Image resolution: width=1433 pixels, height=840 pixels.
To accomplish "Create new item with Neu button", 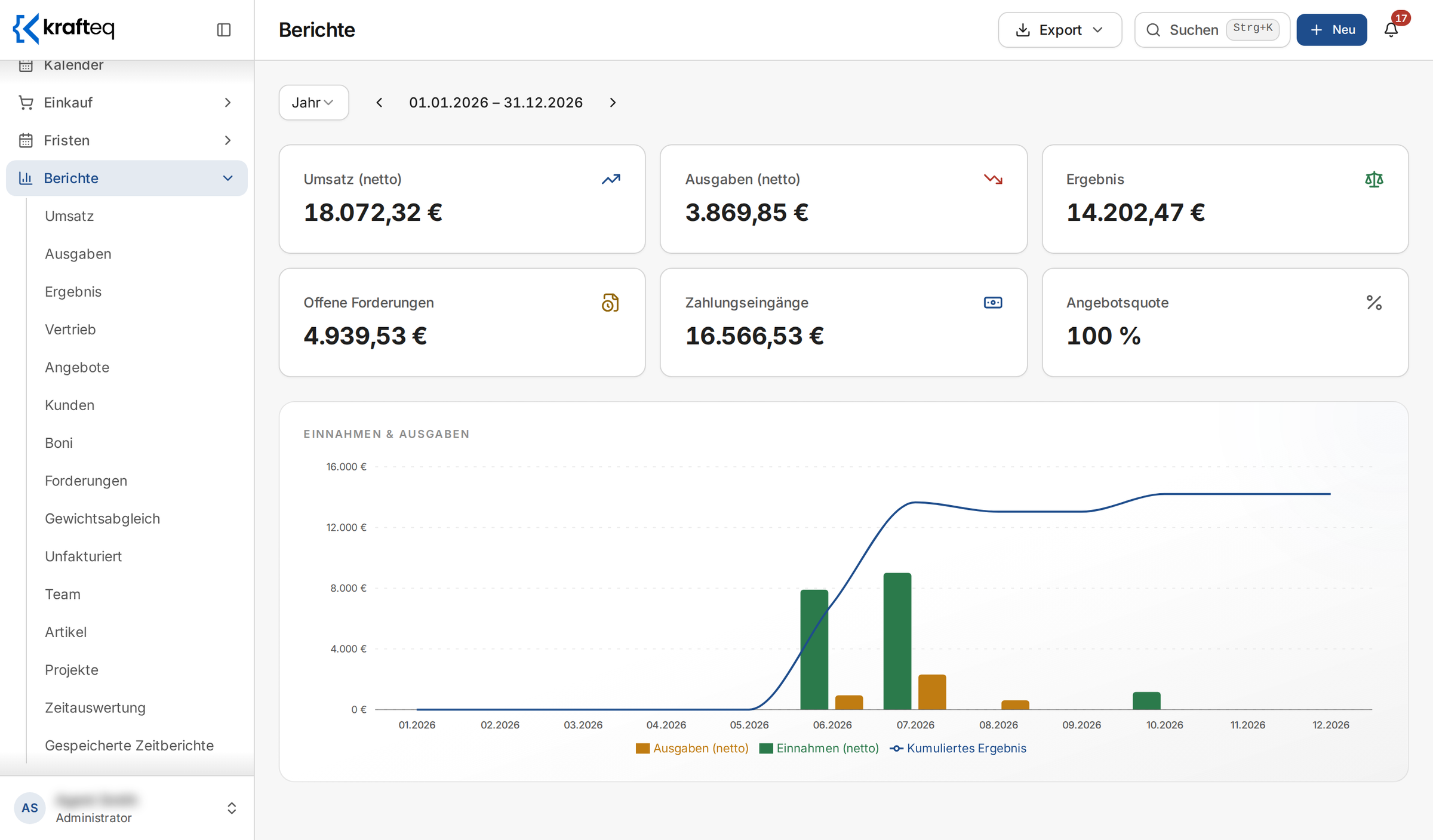I will point(1331,30).
